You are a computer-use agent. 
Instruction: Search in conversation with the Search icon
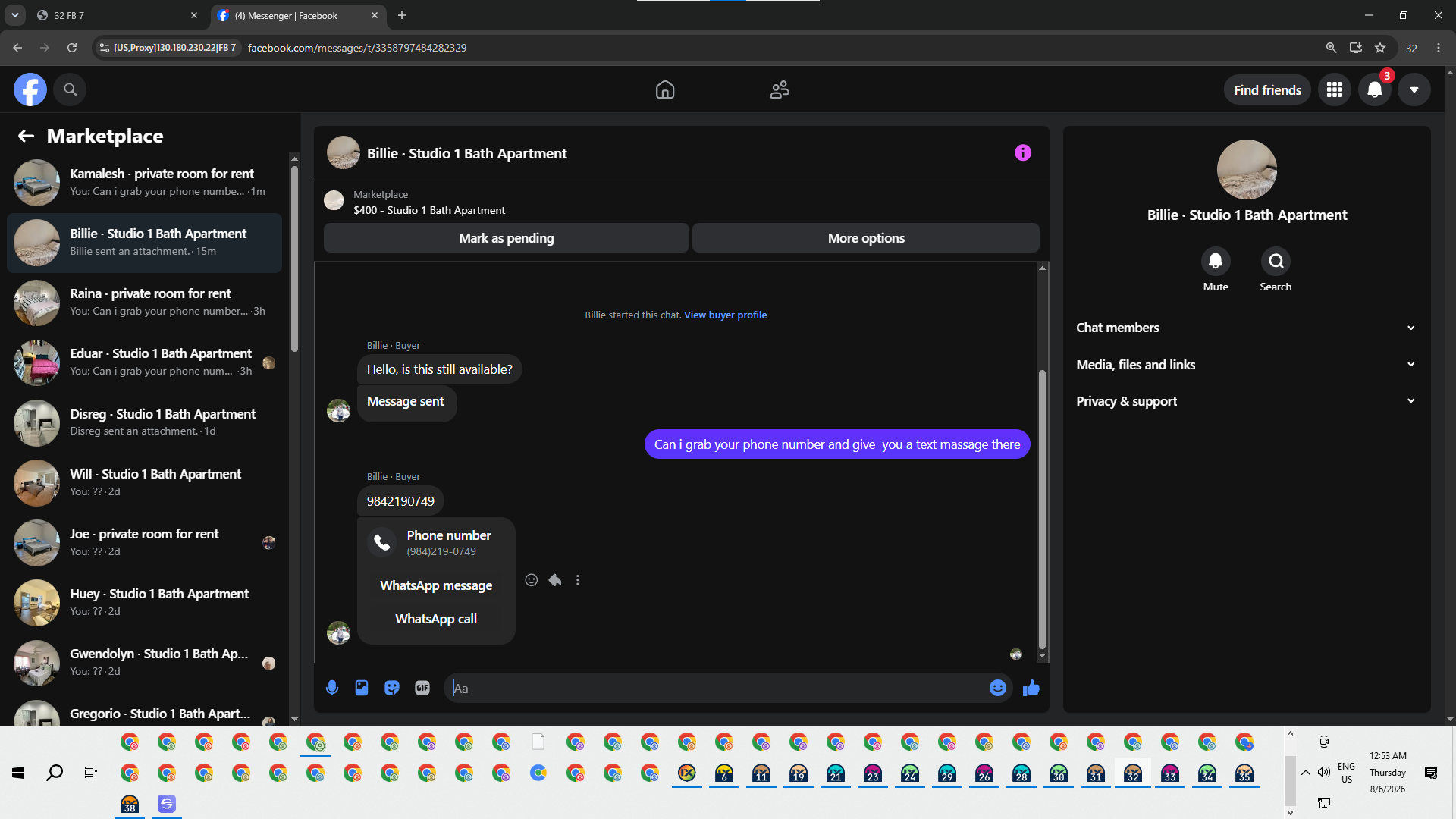(x=1276, y=262)
